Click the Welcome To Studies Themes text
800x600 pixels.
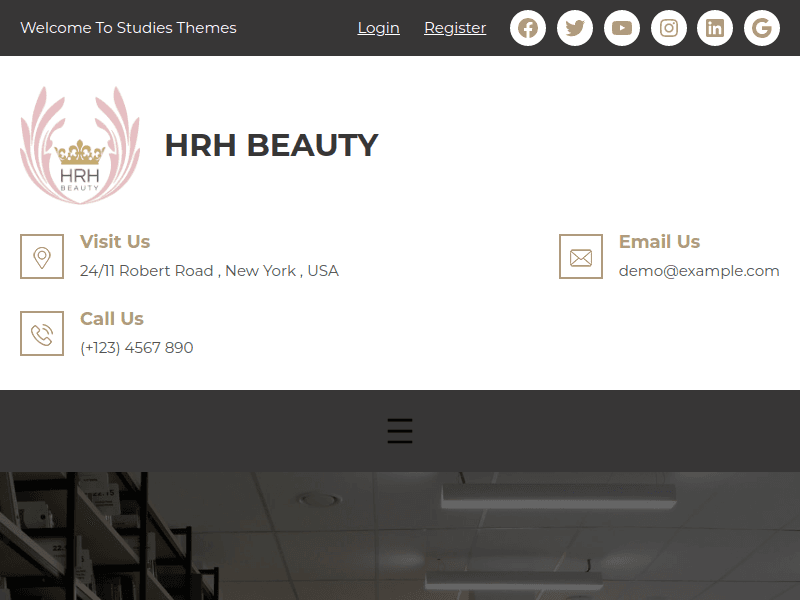(128, 28)
